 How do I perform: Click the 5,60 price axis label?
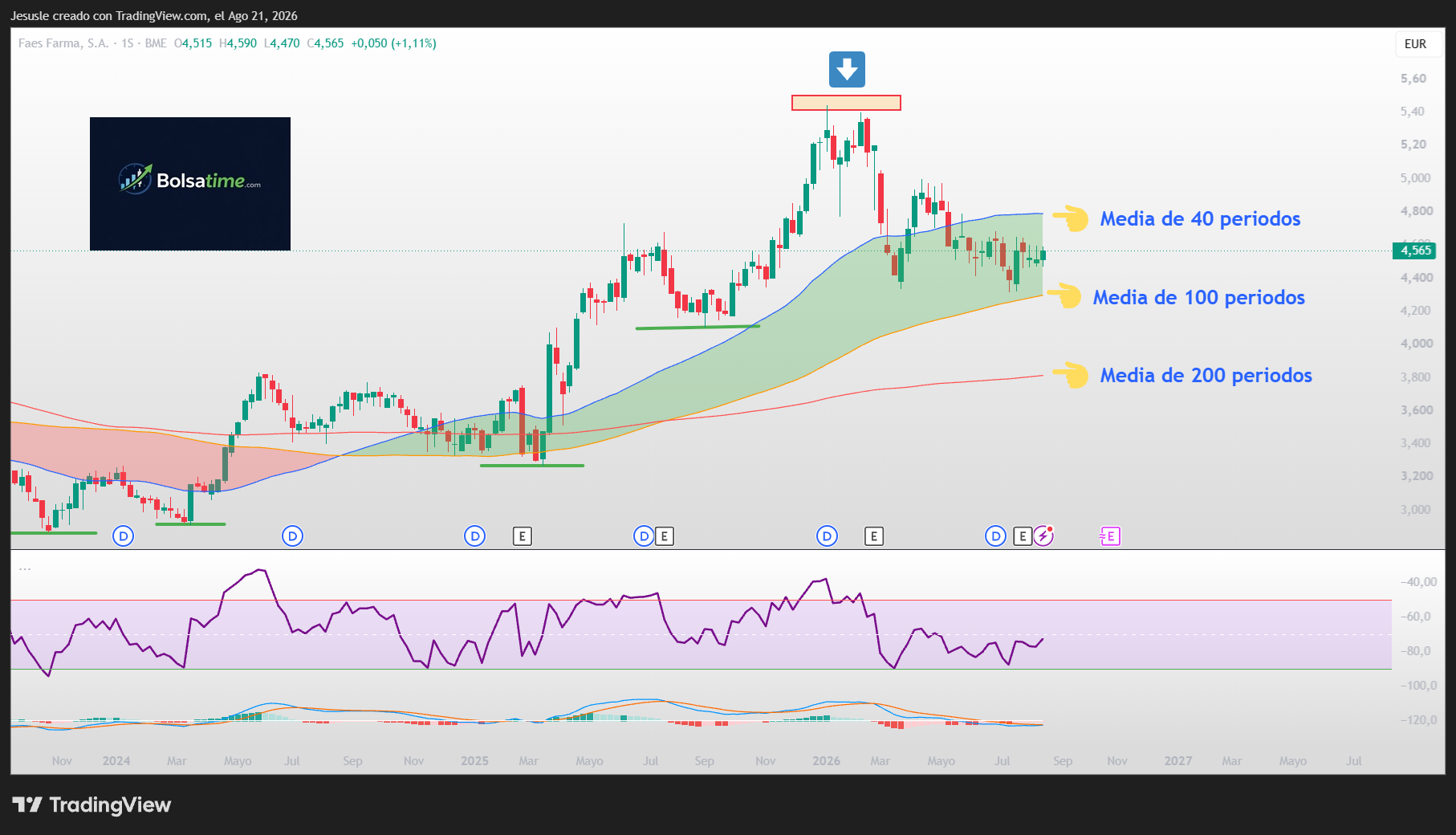coord(1413,79)
